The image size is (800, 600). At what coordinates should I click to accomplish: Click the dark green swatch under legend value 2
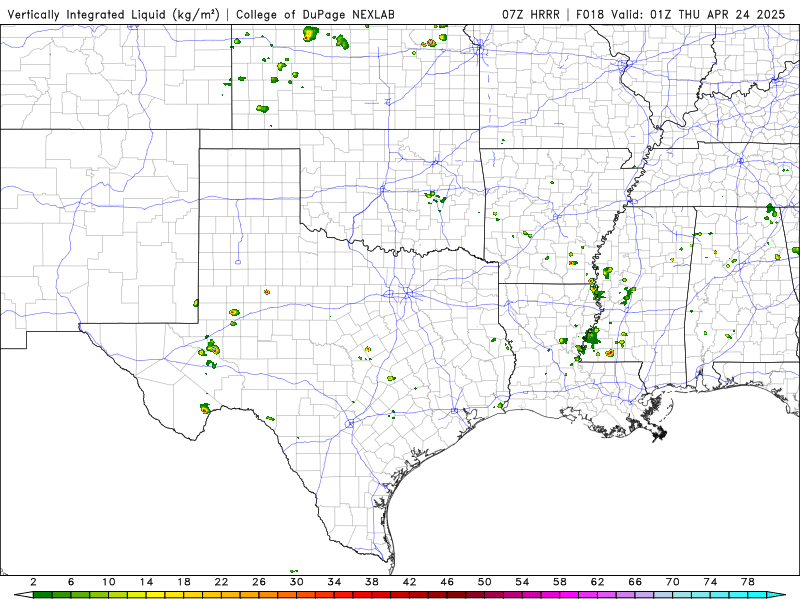pos(42,595)
